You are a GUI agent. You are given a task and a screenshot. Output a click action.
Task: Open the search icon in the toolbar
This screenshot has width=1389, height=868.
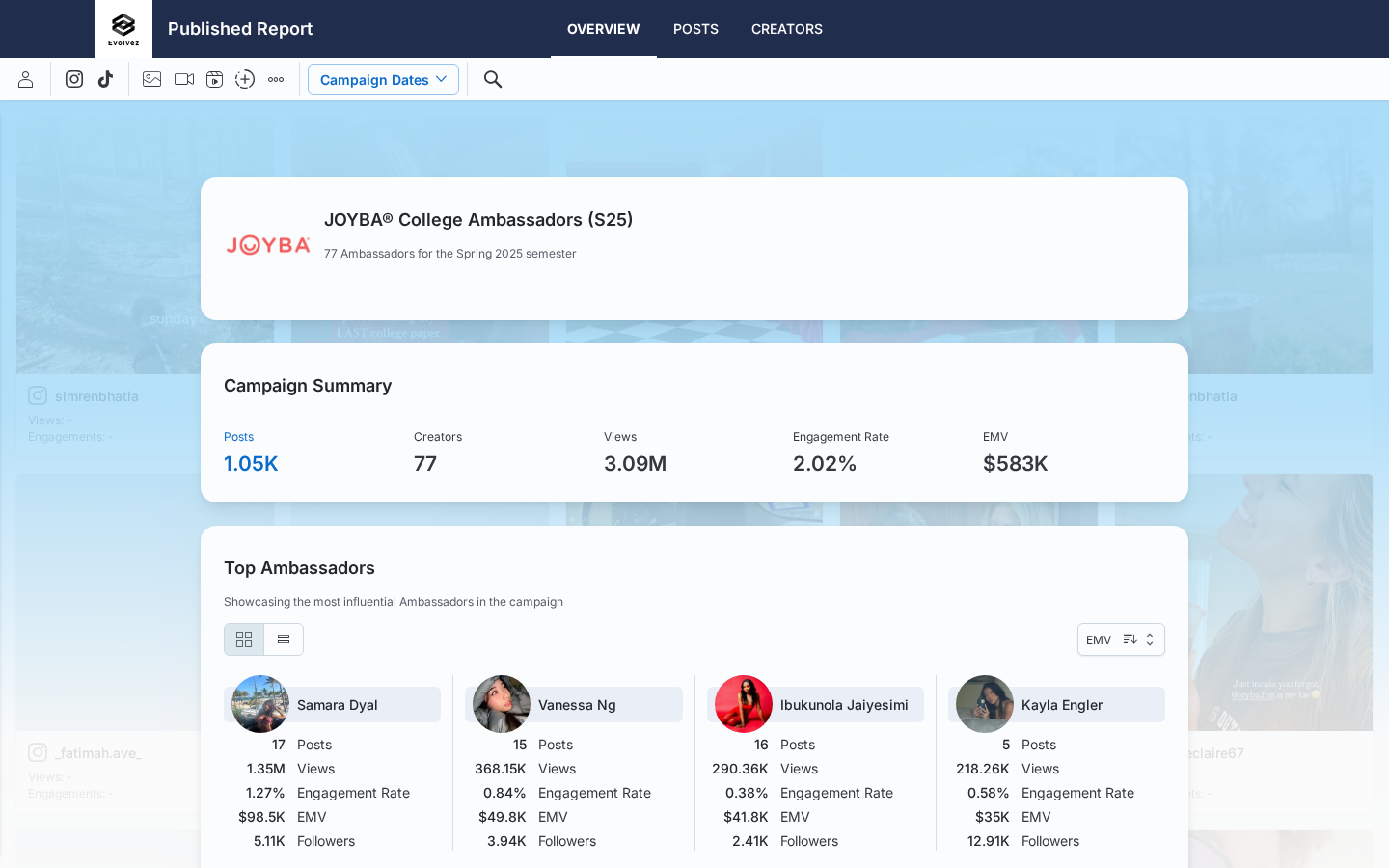[493, 79]
